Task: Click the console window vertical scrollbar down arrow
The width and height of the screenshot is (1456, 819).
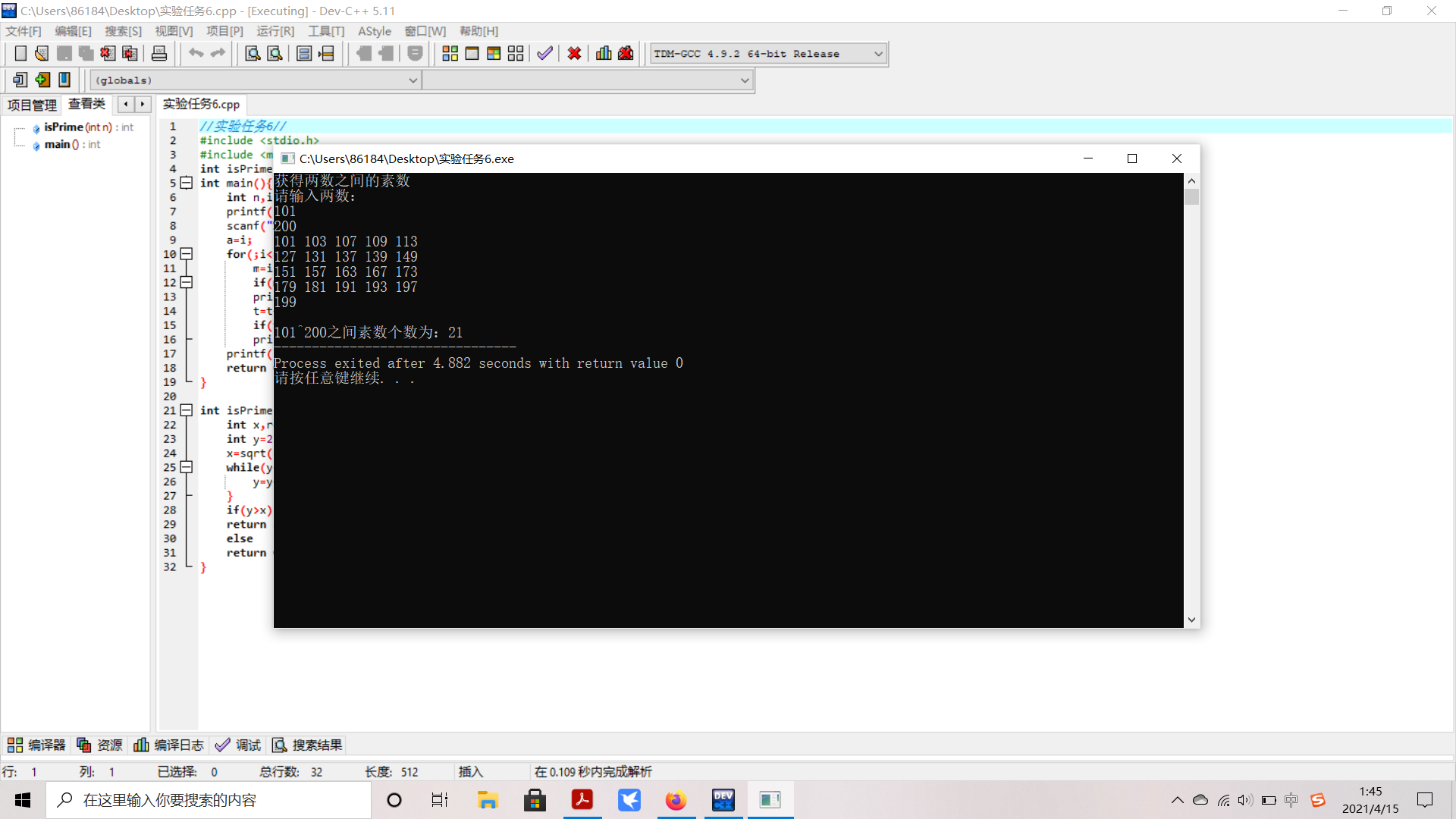Action: pyautogui.click(x=1191, y=620)
